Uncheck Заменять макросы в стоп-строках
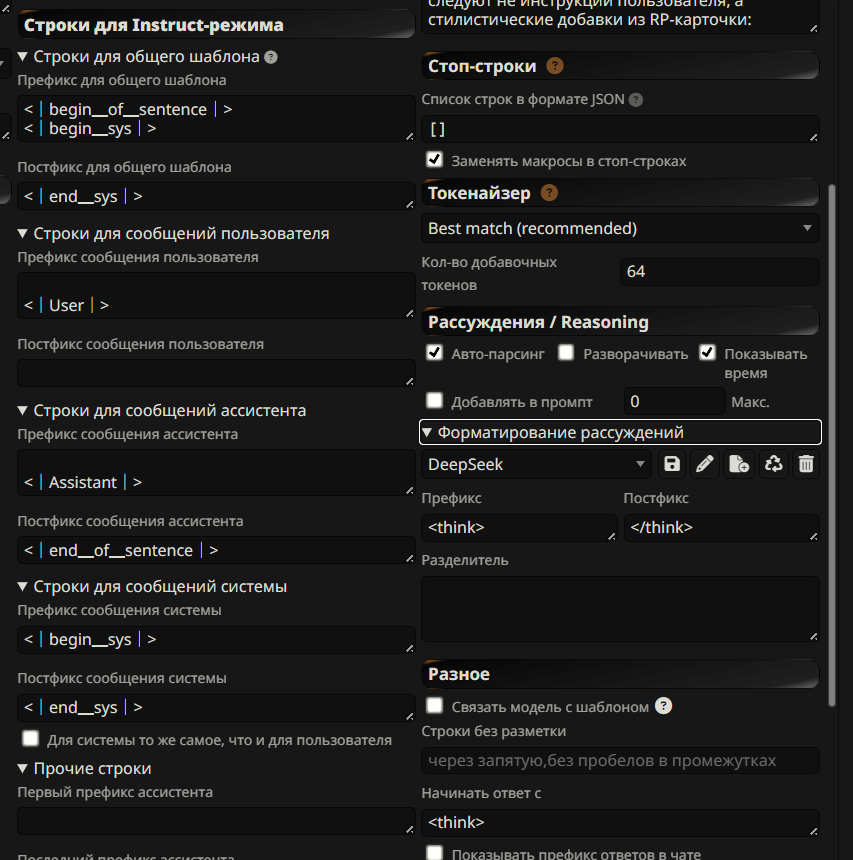The height and width of the screenshot is (860, 853). (434, 160)
